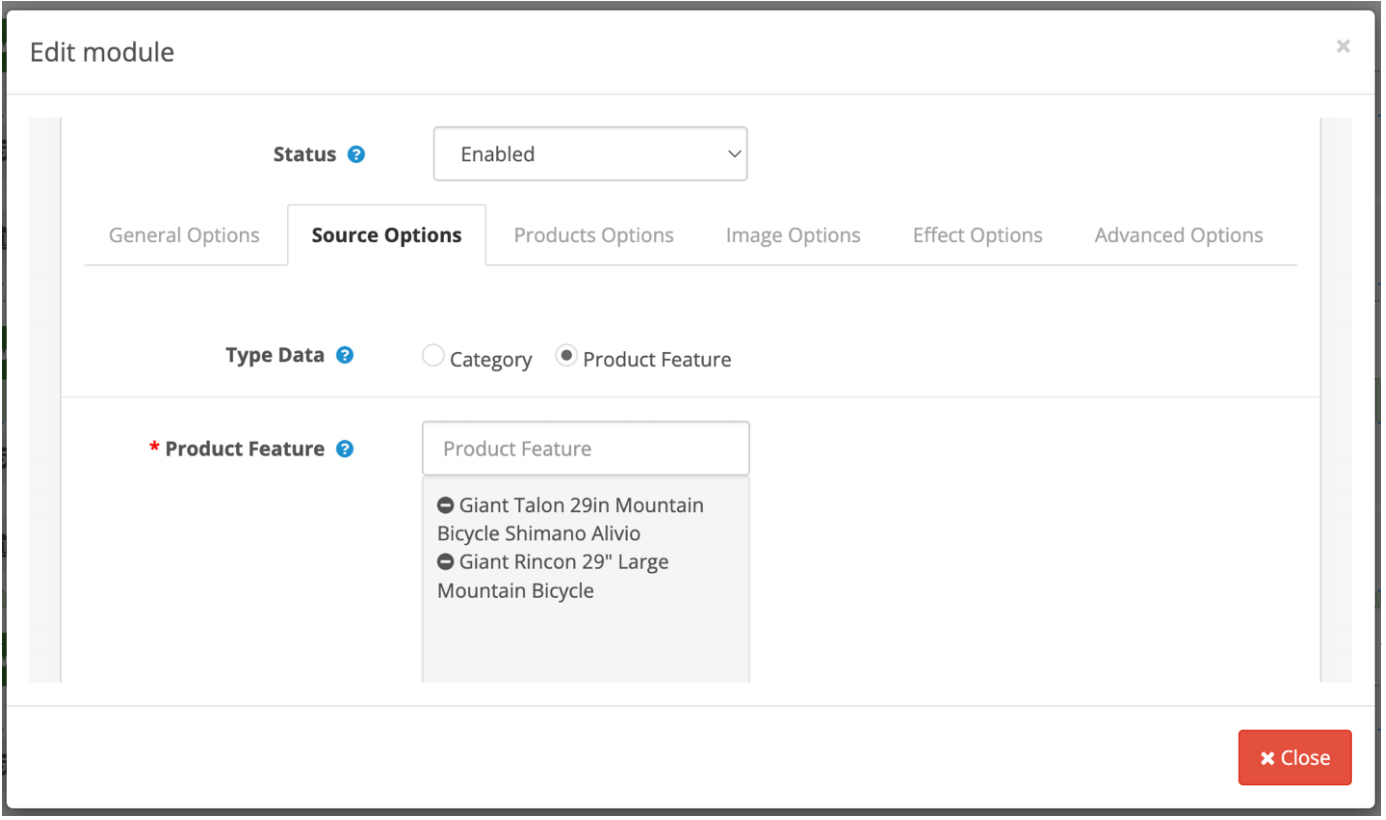This screenshot has height=820, width=1386.
Task: Click the Product Feature help icon
Action: click(345, 449)
